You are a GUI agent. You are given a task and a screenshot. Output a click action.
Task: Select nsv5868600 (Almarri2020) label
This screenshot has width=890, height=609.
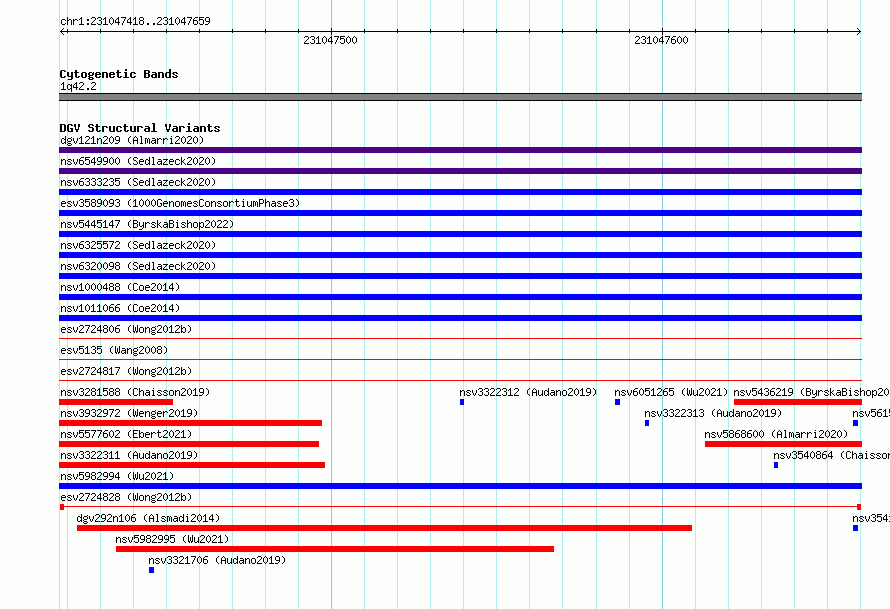(776, 434)
